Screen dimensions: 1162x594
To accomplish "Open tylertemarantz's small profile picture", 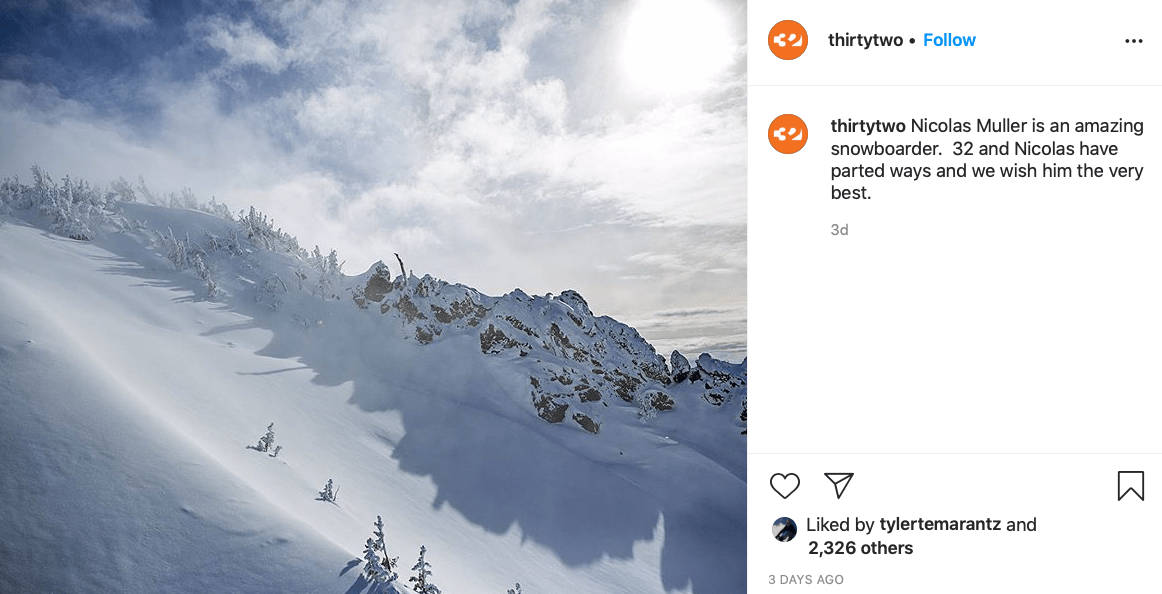I will (784, 529).
